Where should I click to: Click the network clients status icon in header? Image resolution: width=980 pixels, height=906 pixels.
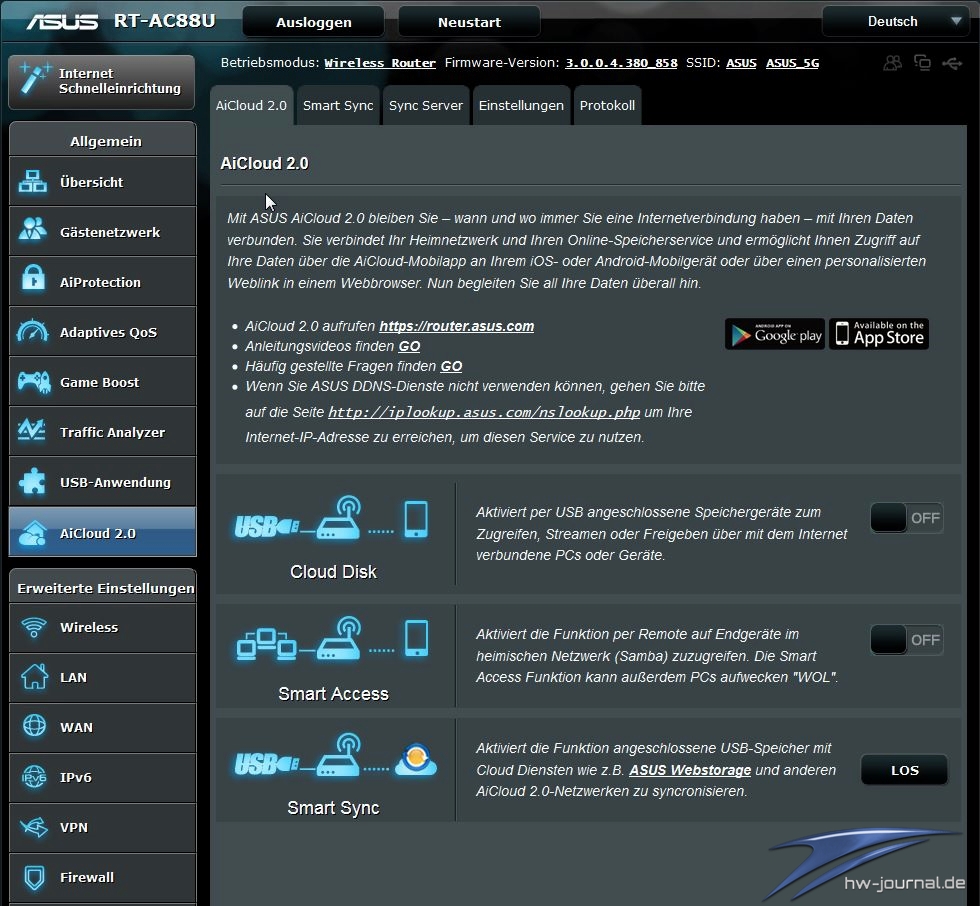pos(922,62)
